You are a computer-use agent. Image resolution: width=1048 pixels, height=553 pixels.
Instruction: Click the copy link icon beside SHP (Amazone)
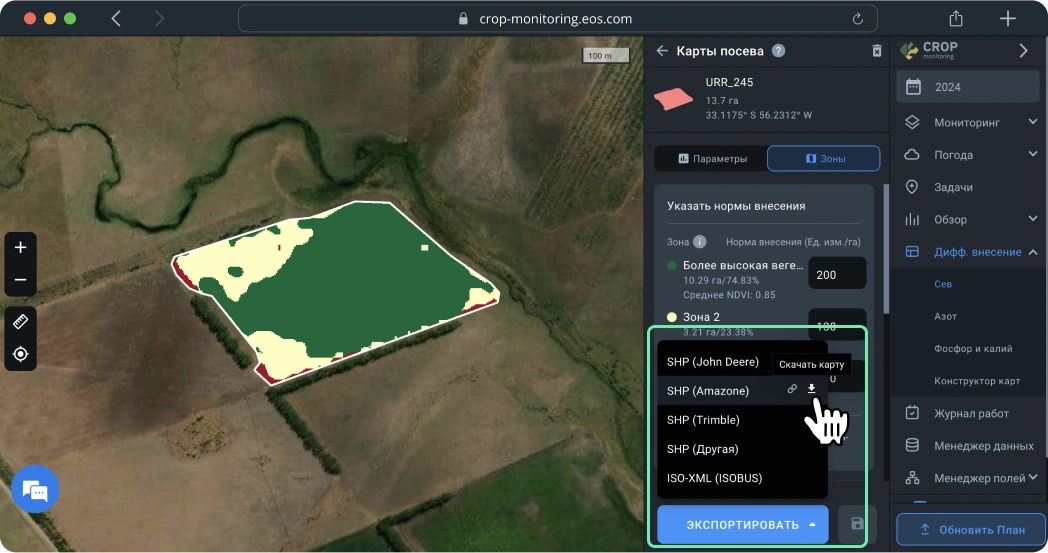792,389
